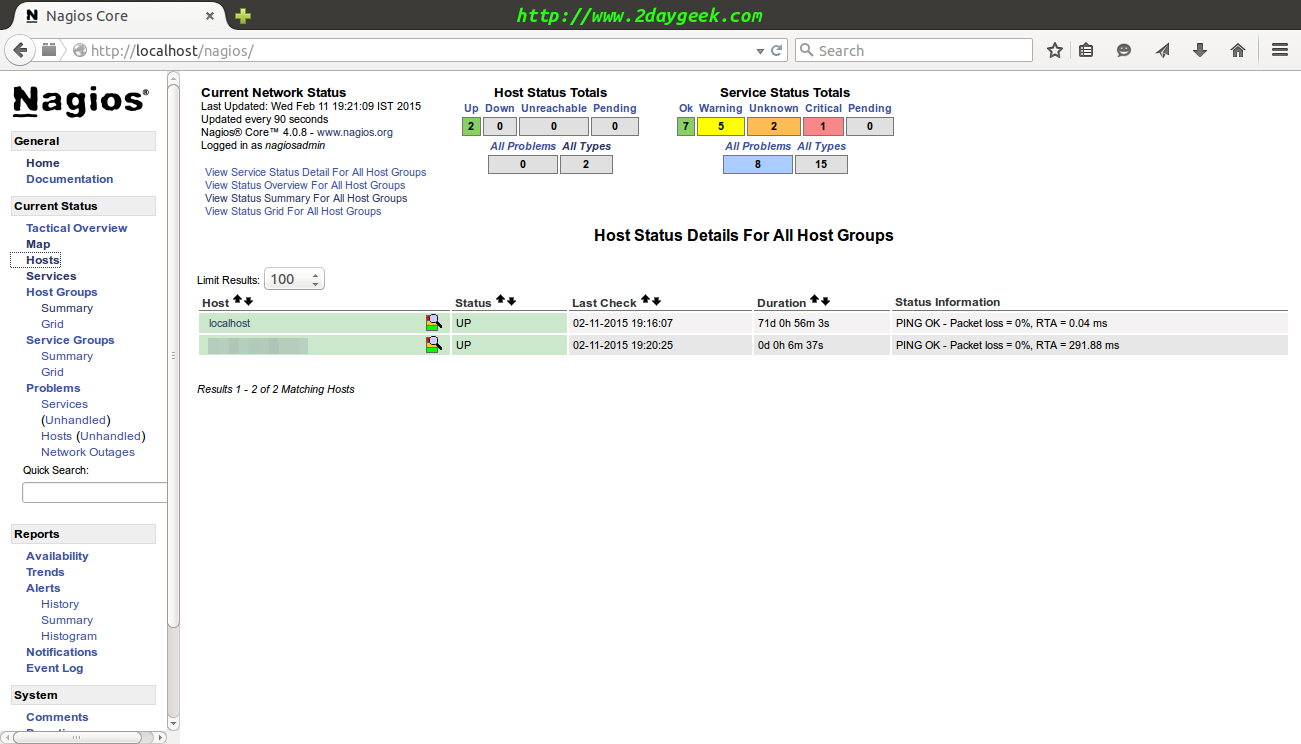Sort Last Check ascending arrow
The image size is (1301, 744).
click(x=646, y=300)
